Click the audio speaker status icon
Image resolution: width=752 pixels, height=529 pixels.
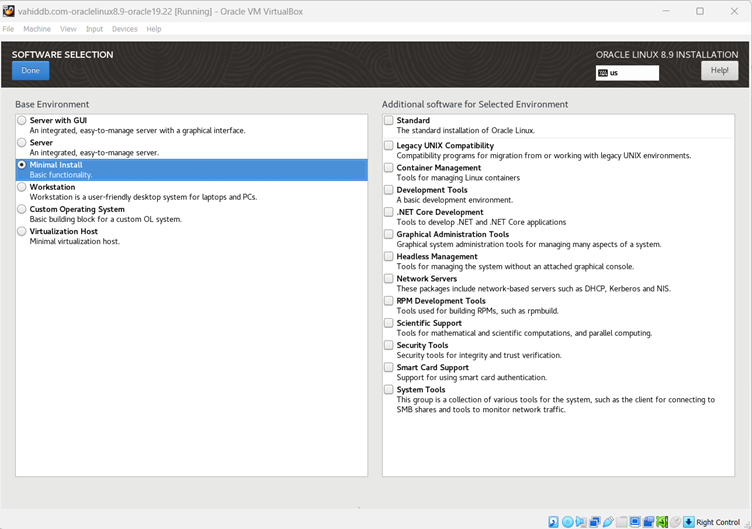(581, 522)
